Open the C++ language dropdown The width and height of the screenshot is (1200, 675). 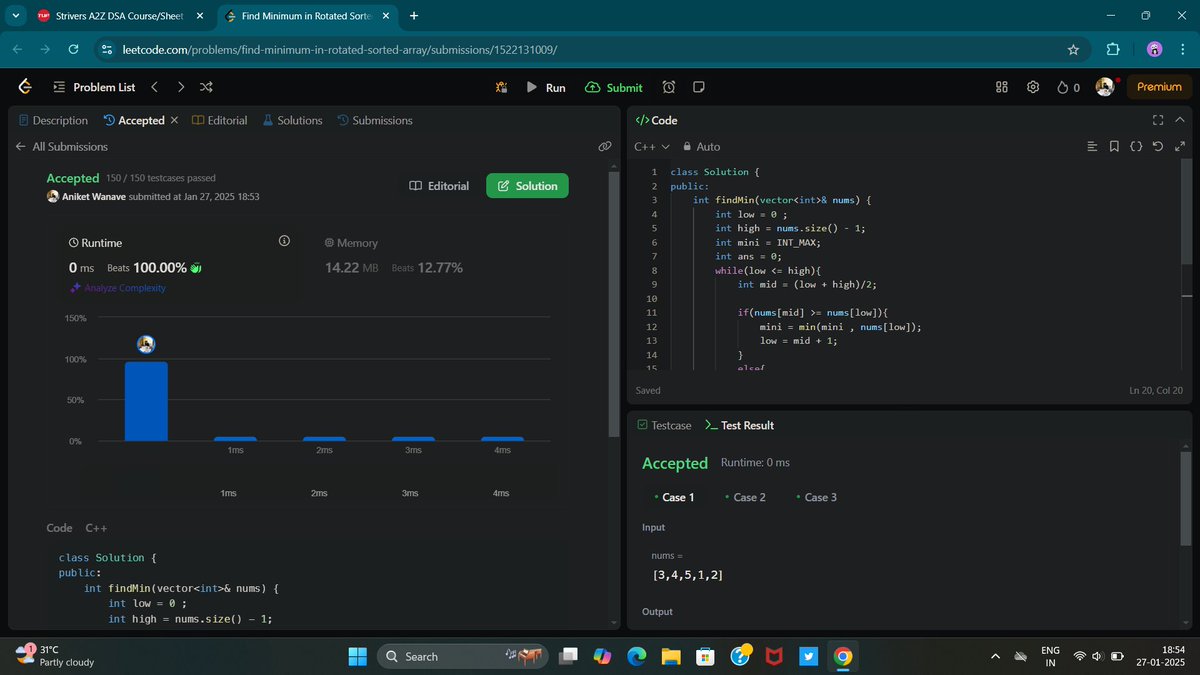[652, 146]
